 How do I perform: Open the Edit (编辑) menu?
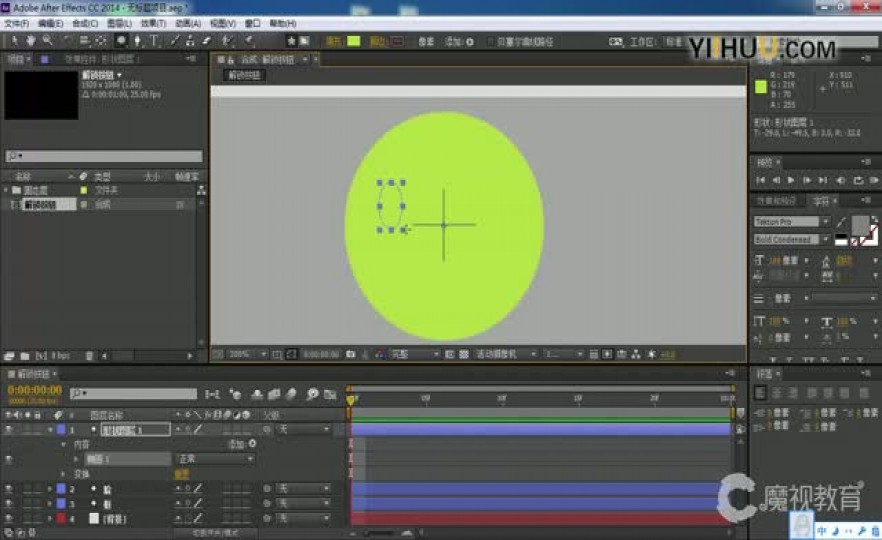coord(51,23)
